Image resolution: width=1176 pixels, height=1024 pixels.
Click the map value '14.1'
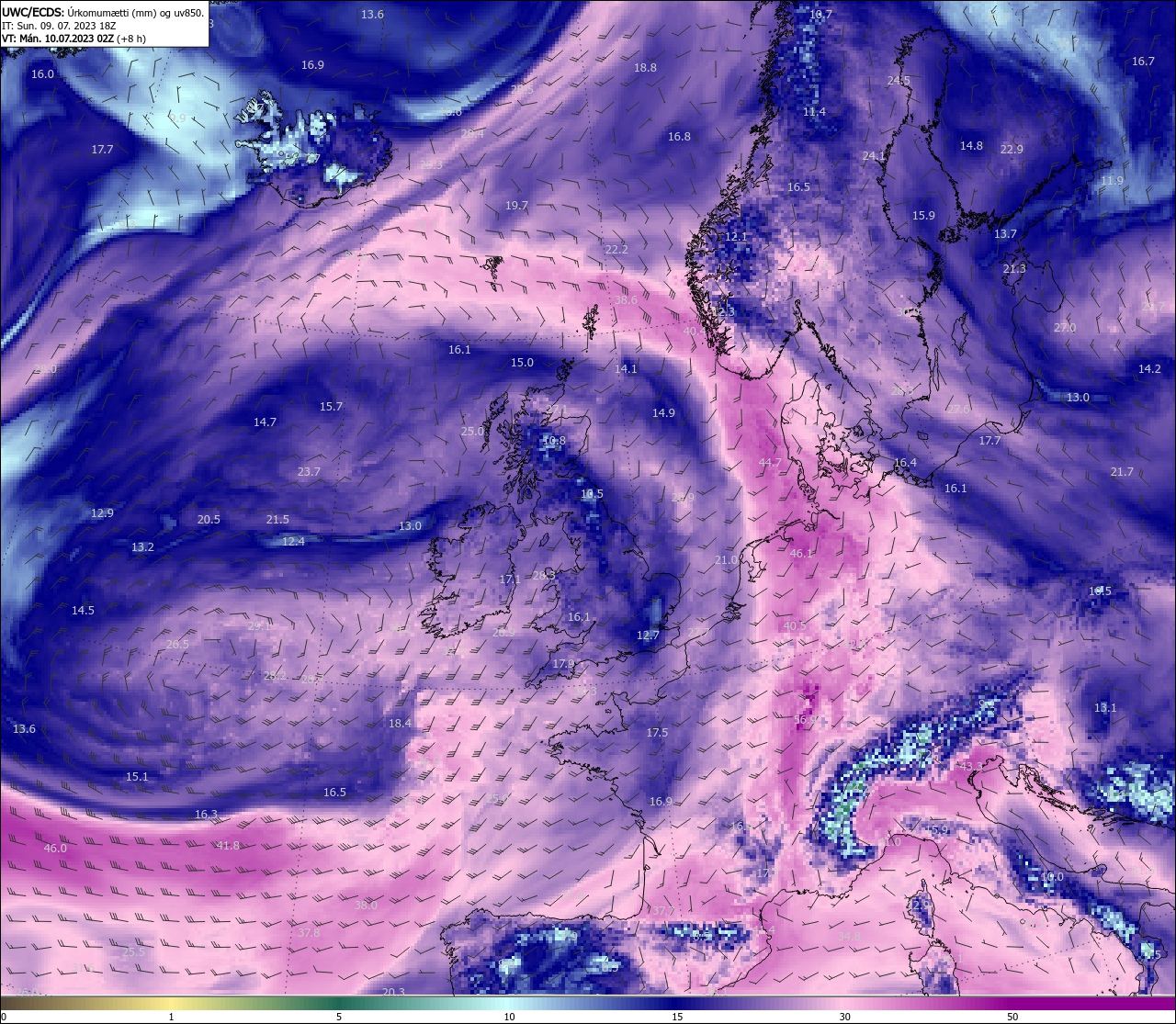coord(626,368)
